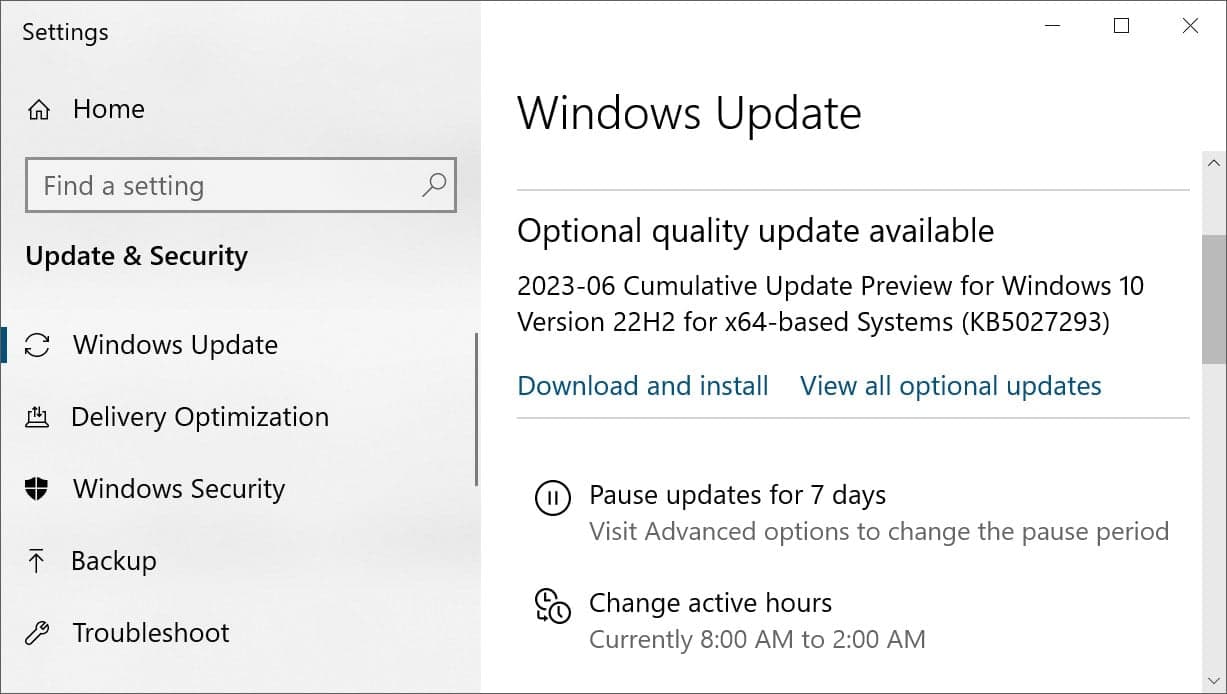Click Download and install link
1227x694 pixels.
click(642, 385)
